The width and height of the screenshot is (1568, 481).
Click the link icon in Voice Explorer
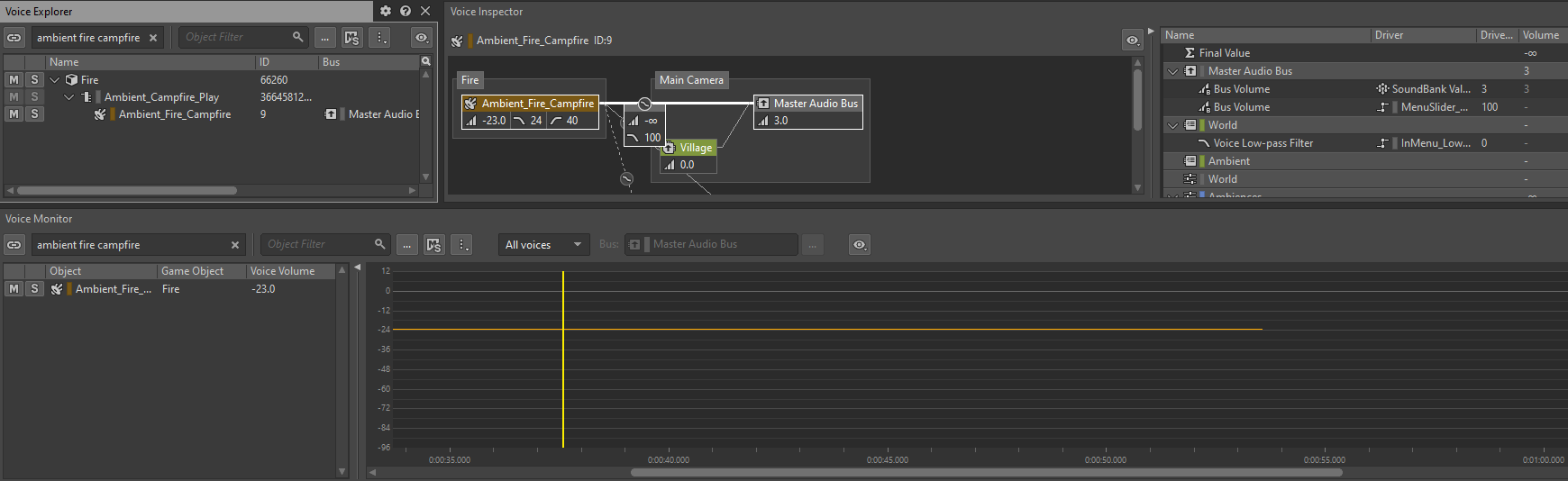pyautogui.click(x=14, y=38)
